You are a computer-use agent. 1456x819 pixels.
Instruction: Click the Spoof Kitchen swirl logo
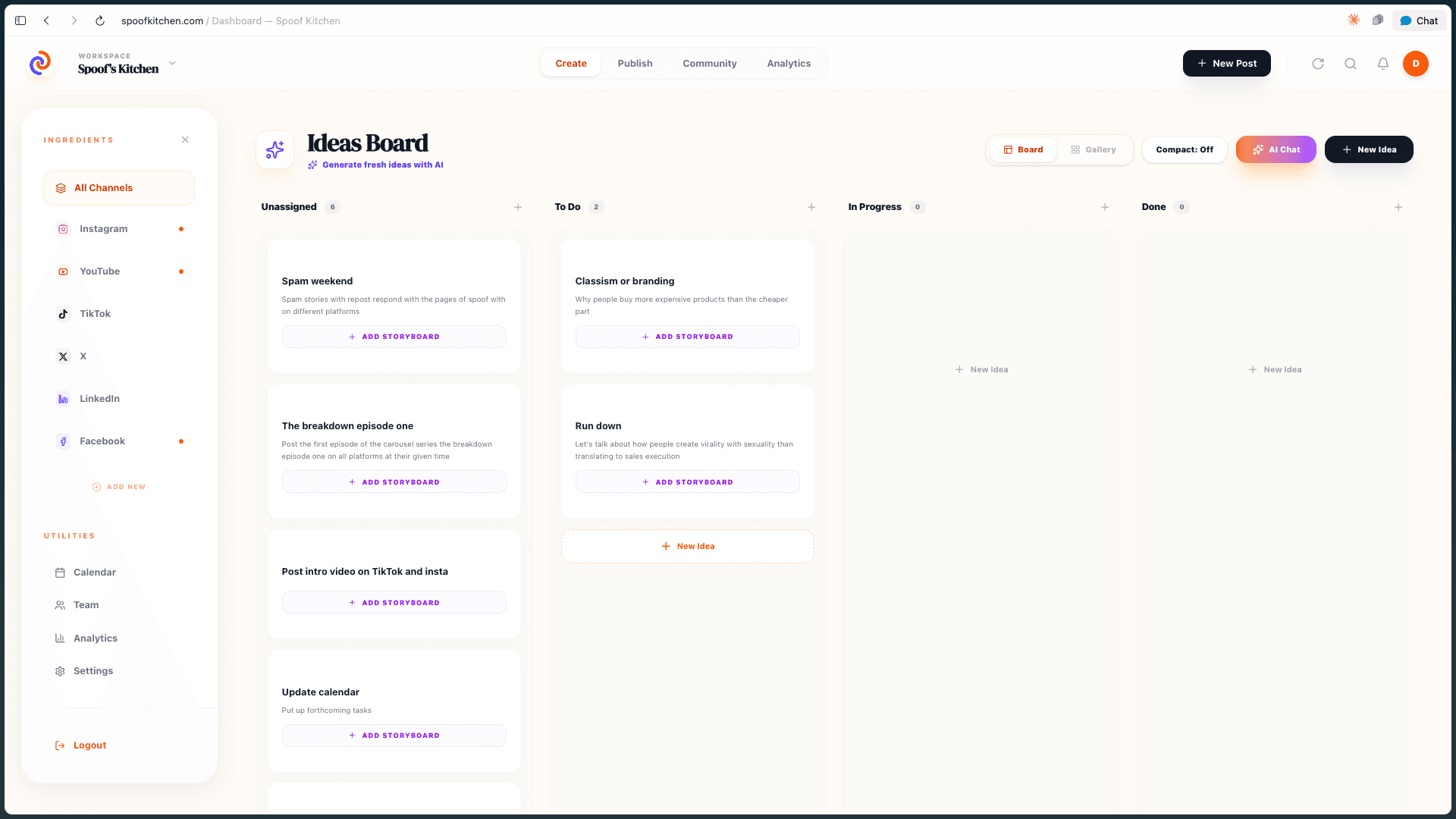coord(40,63)
